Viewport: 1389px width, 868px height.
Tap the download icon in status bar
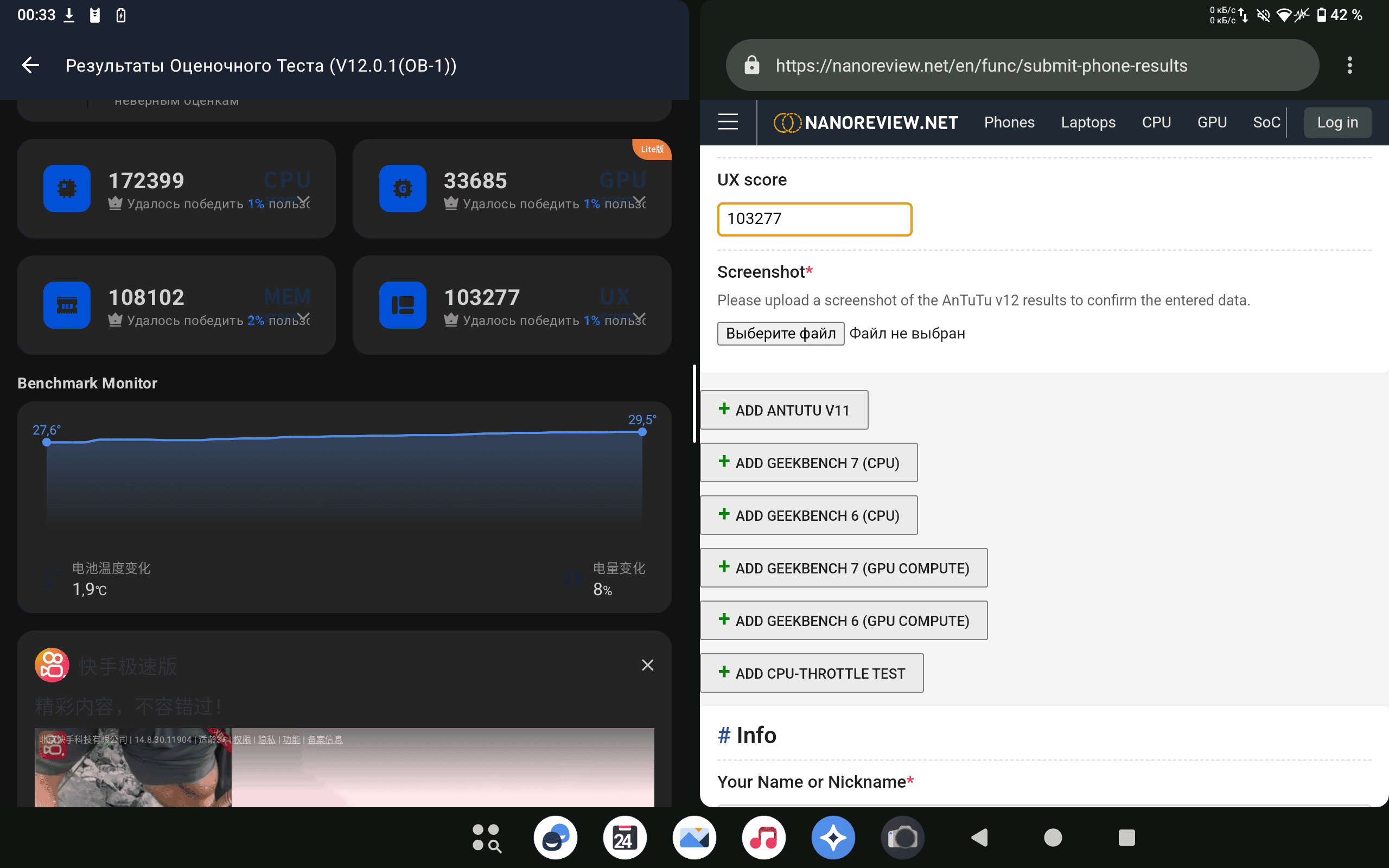click(x=69, y=15)
